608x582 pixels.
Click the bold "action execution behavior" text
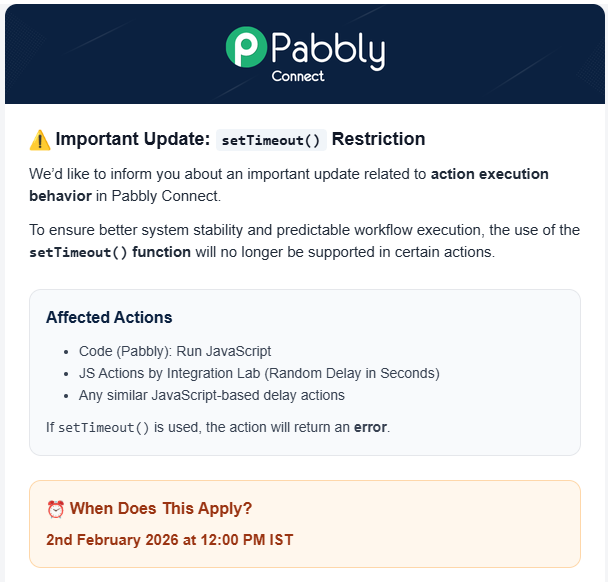(x=489, y=174)
